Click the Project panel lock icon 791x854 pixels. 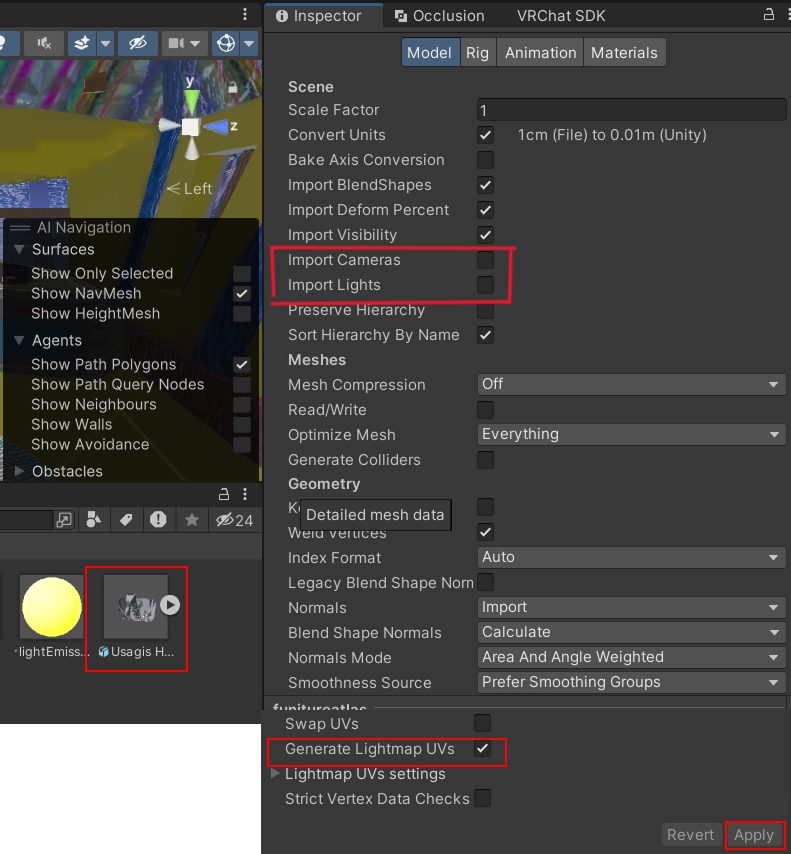coord(224,494)
